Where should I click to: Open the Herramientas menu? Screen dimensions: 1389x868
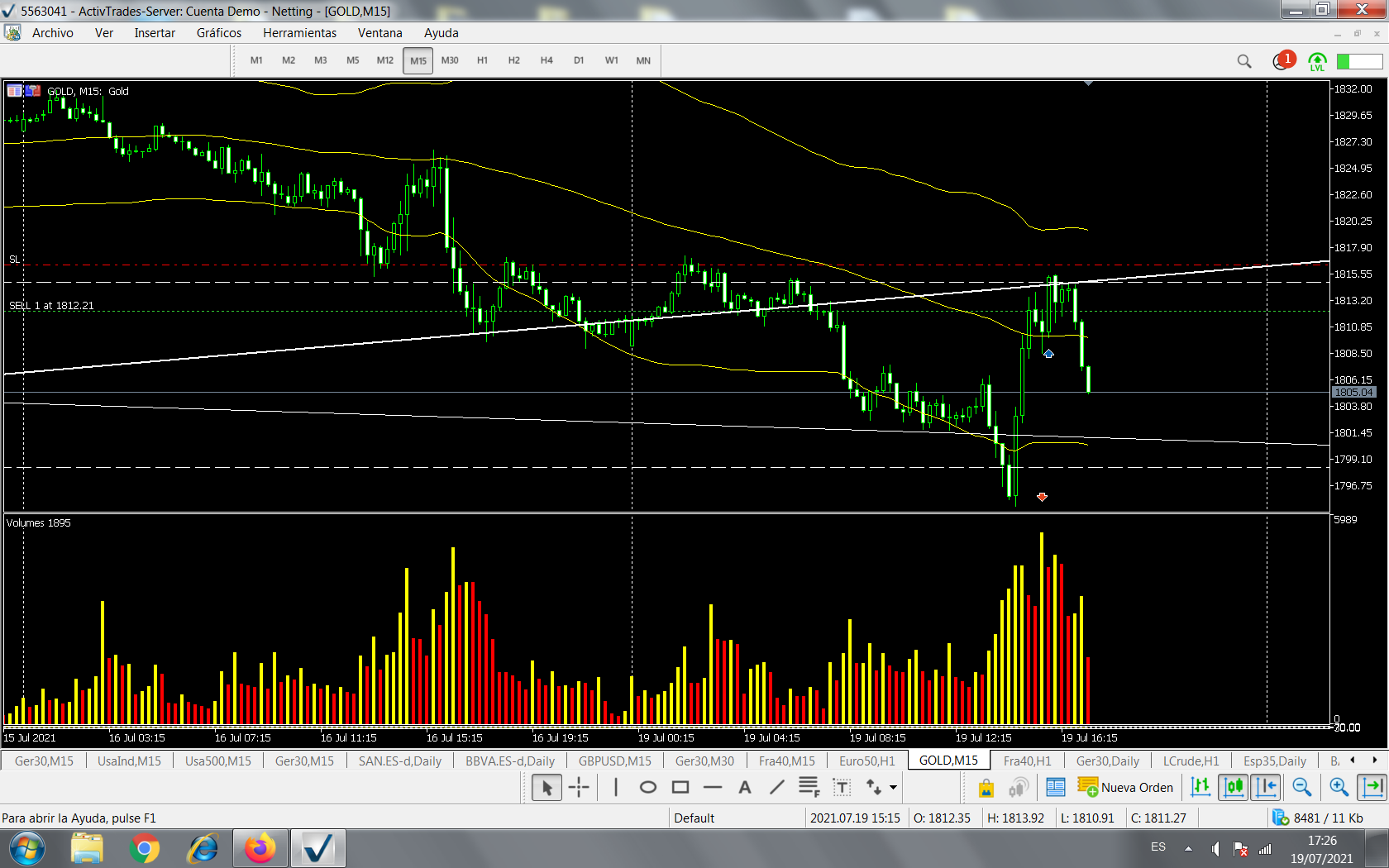pyautogui.click(x=299, y=33)
